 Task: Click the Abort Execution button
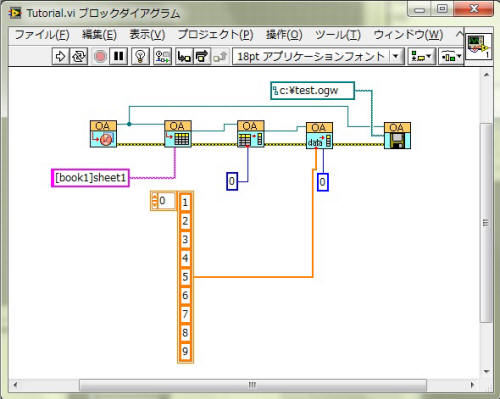click(x=100, y=56)
